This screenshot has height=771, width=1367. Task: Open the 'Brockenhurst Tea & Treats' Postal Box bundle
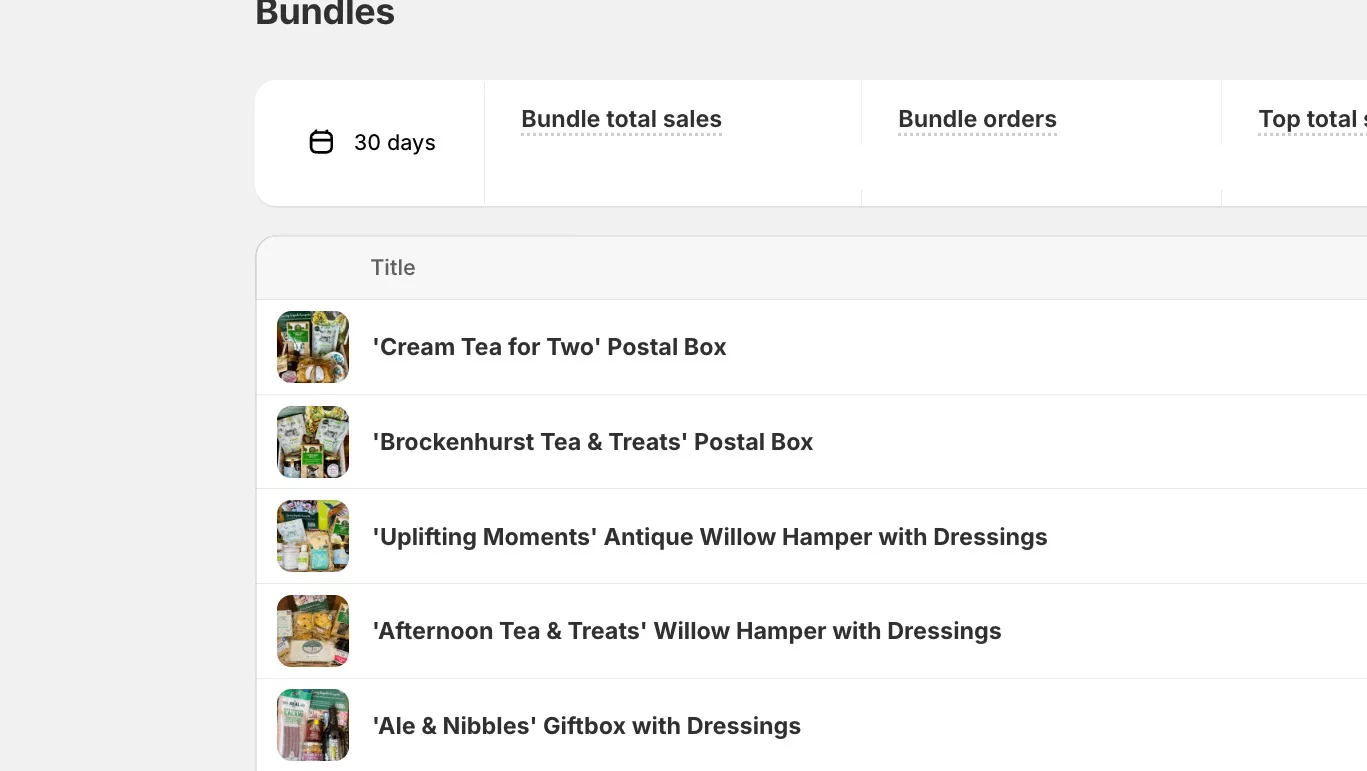pos(593,441)
